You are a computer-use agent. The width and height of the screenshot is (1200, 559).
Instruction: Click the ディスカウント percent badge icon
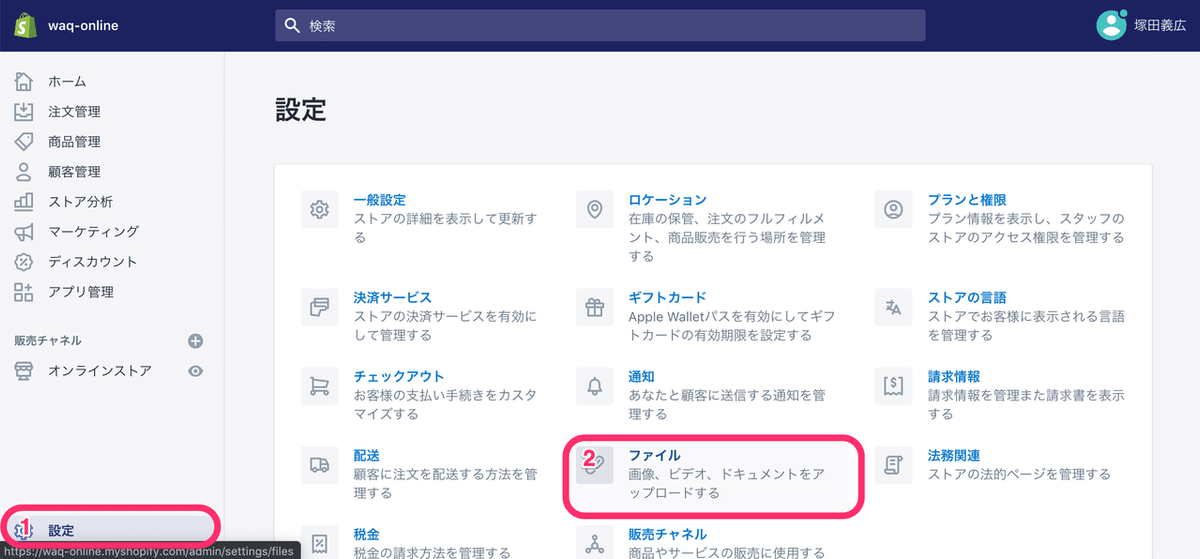coord(24,261)
